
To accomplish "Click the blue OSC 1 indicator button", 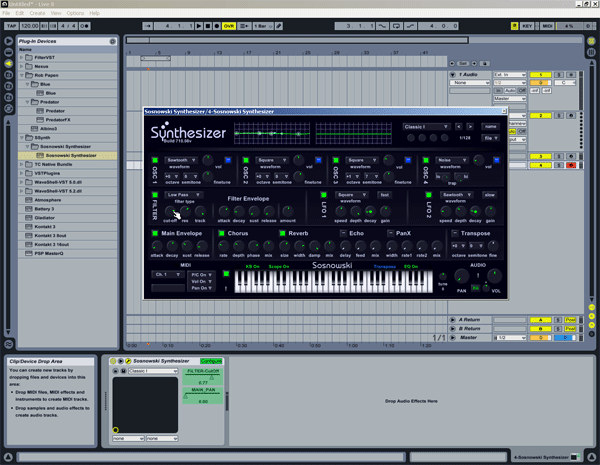I will pyautogui.click(x=229, y=159).
